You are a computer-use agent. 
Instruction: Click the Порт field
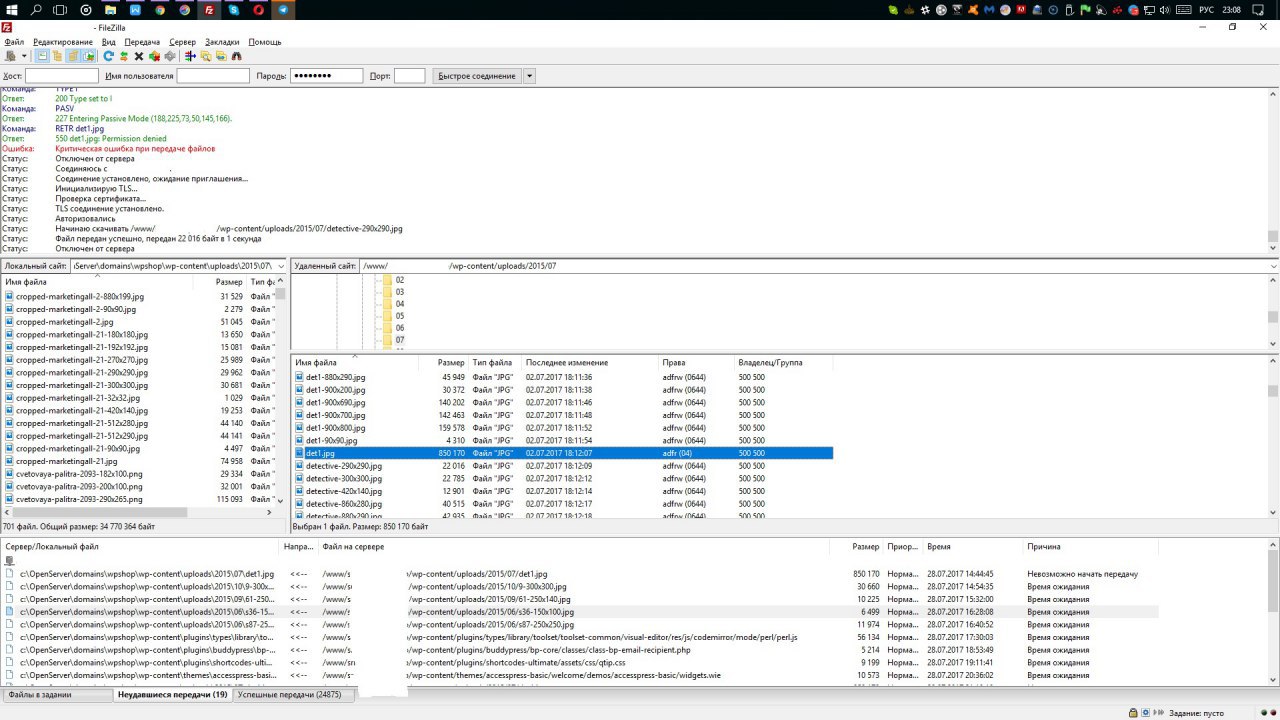tap(410, 76)
